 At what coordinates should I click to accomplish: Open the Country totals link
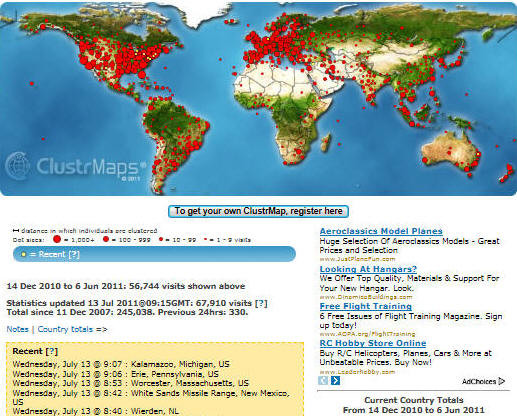pos(65,329)
